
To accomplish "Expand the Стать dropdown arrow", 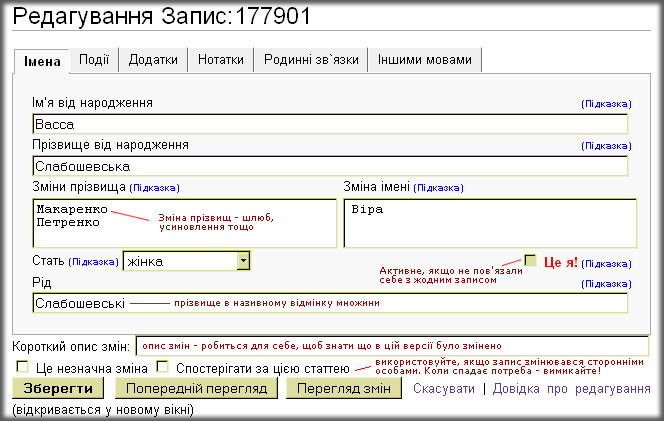I will pos(243,261).
